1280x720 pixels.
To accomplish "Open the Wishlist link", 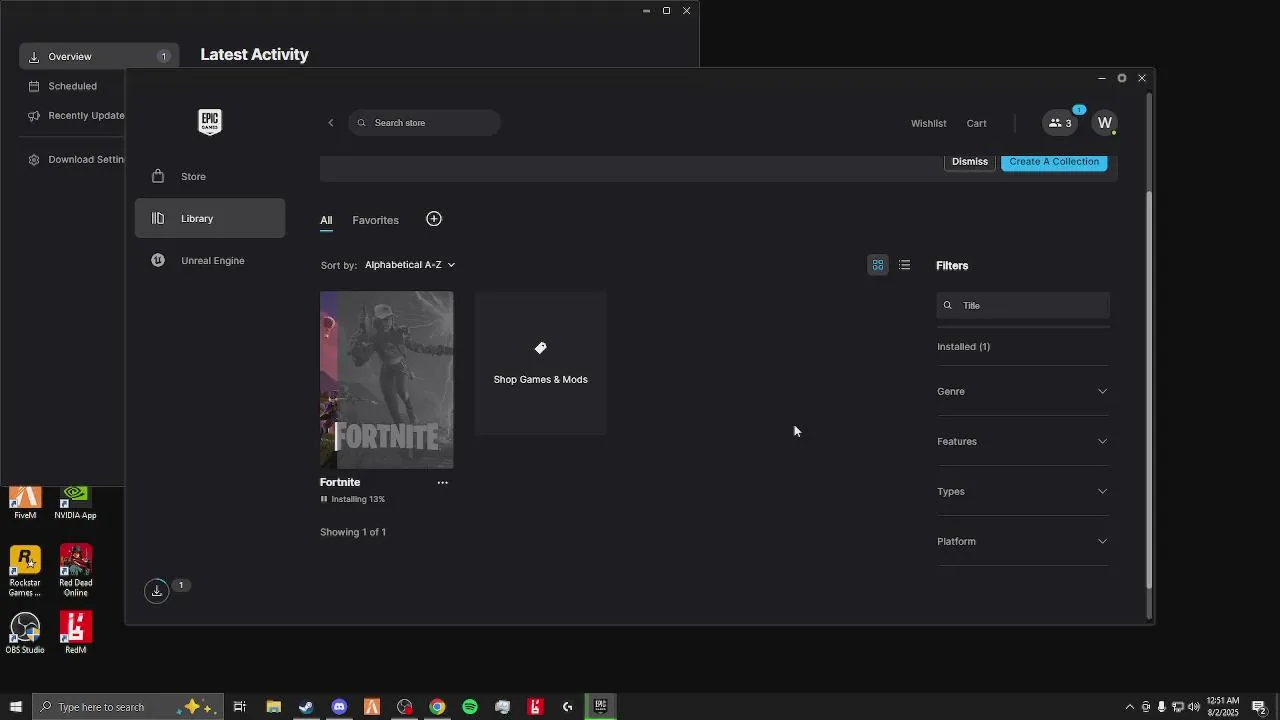I will 928,123.
